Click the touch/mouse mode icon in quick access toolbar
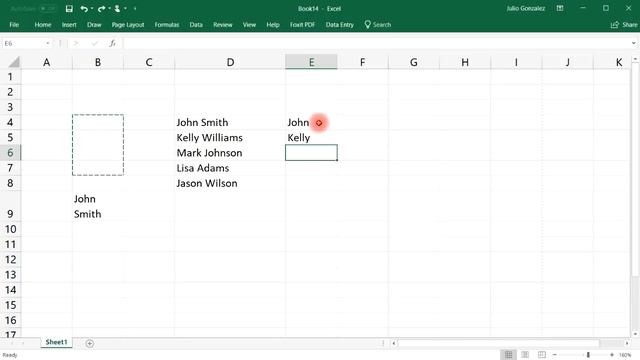 pos(118,9)
